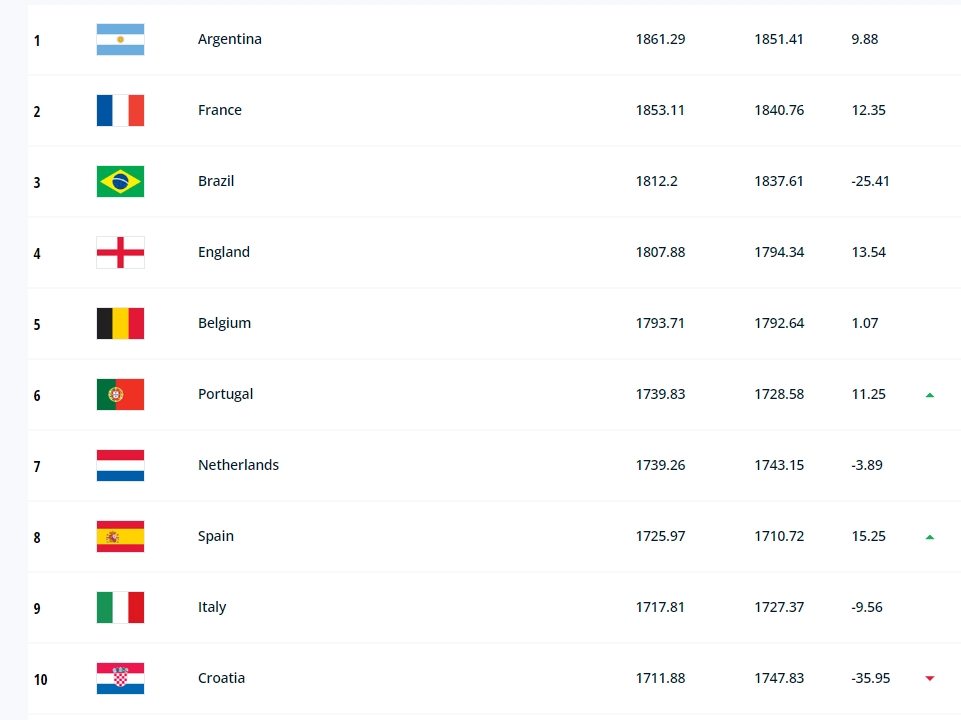Click the Spain flag icon
The height and width of the screenshot is (720, 961).
click(120, 537)
